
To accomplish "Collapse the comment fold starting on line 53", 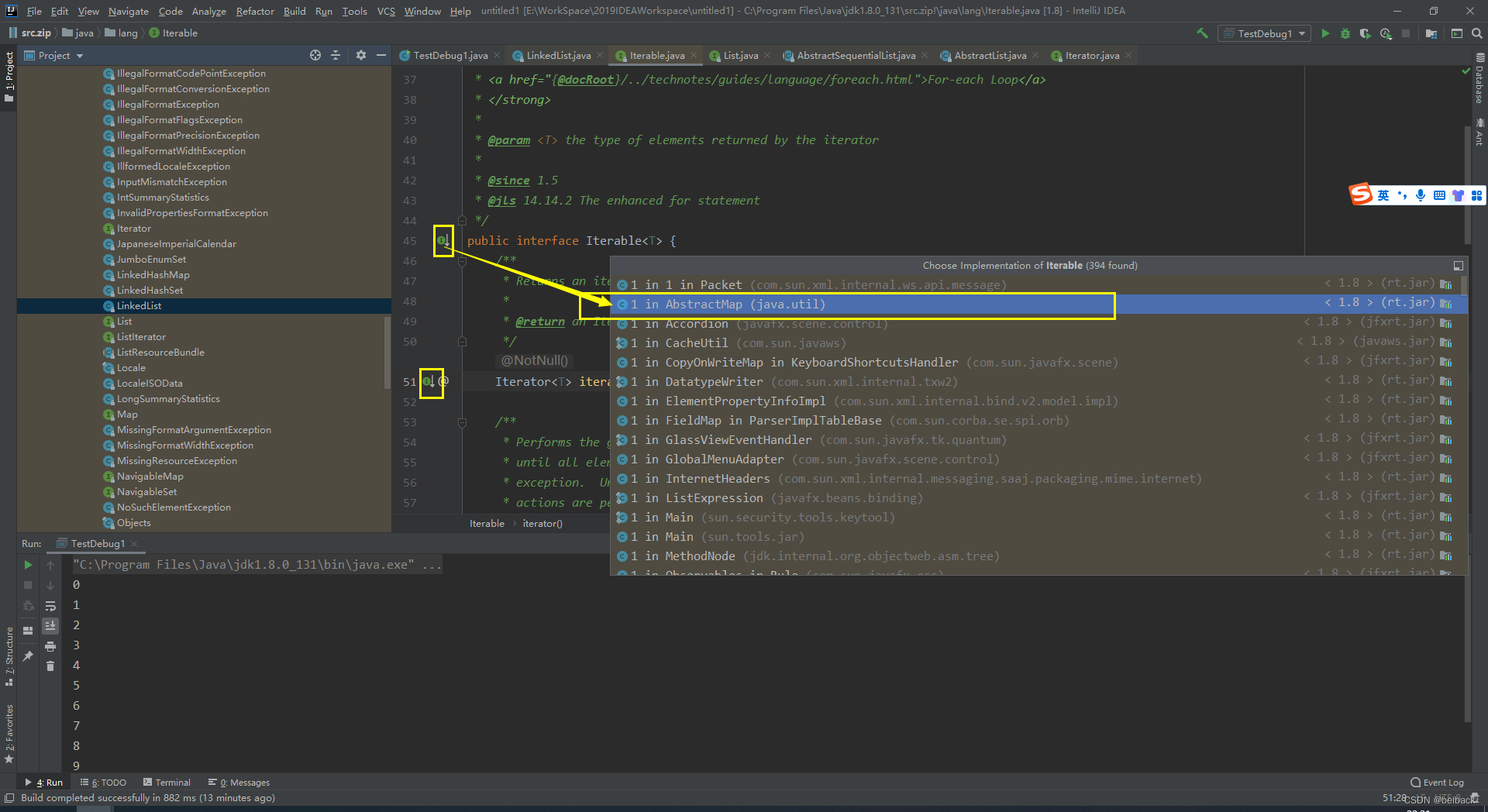I will click(462, 422).
